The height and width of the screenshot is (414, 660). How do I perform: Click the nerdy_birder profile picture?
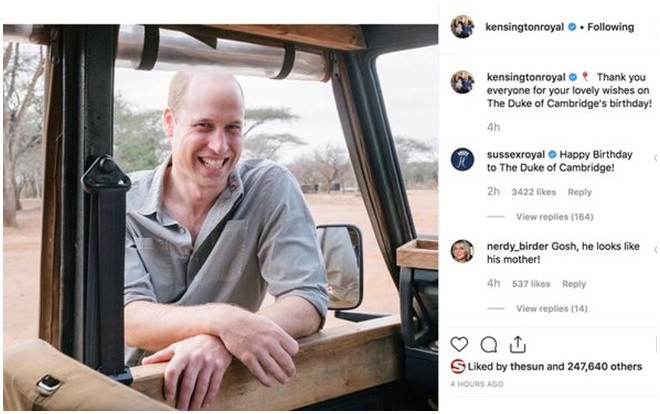point(462,251)
